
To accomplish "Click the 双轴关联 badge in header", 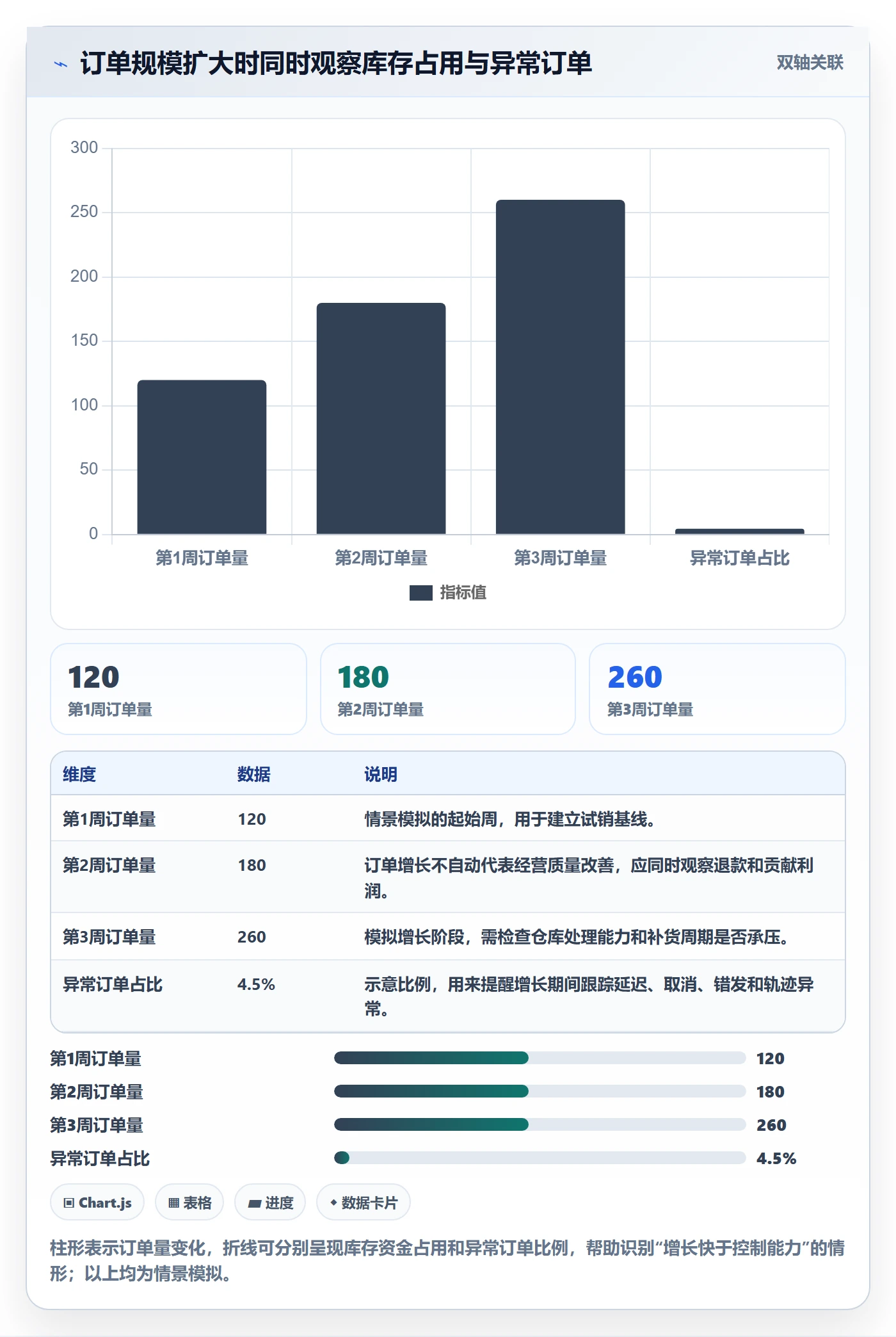I will coord(810,63).
